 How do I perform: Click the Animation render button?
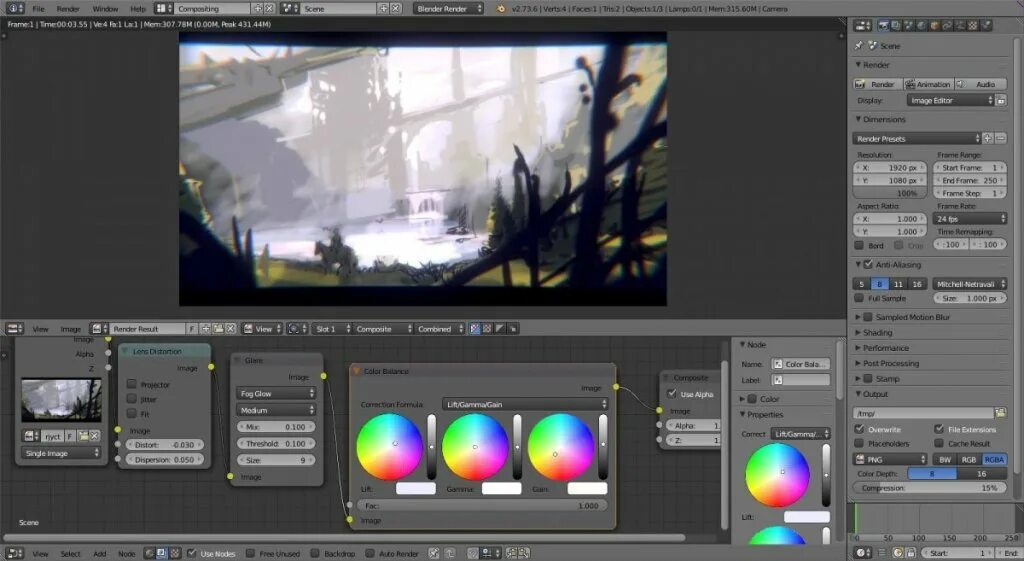pyautogui.click(x=929, y=84)
